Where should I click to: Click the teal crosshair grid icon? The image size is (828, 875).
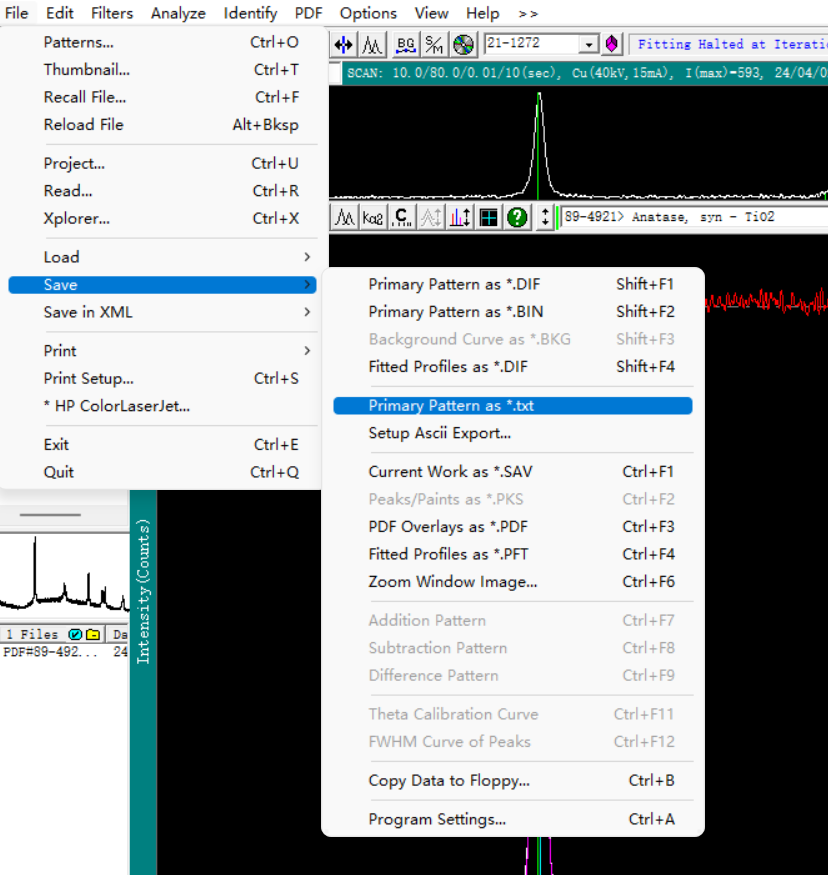[488, 217]
